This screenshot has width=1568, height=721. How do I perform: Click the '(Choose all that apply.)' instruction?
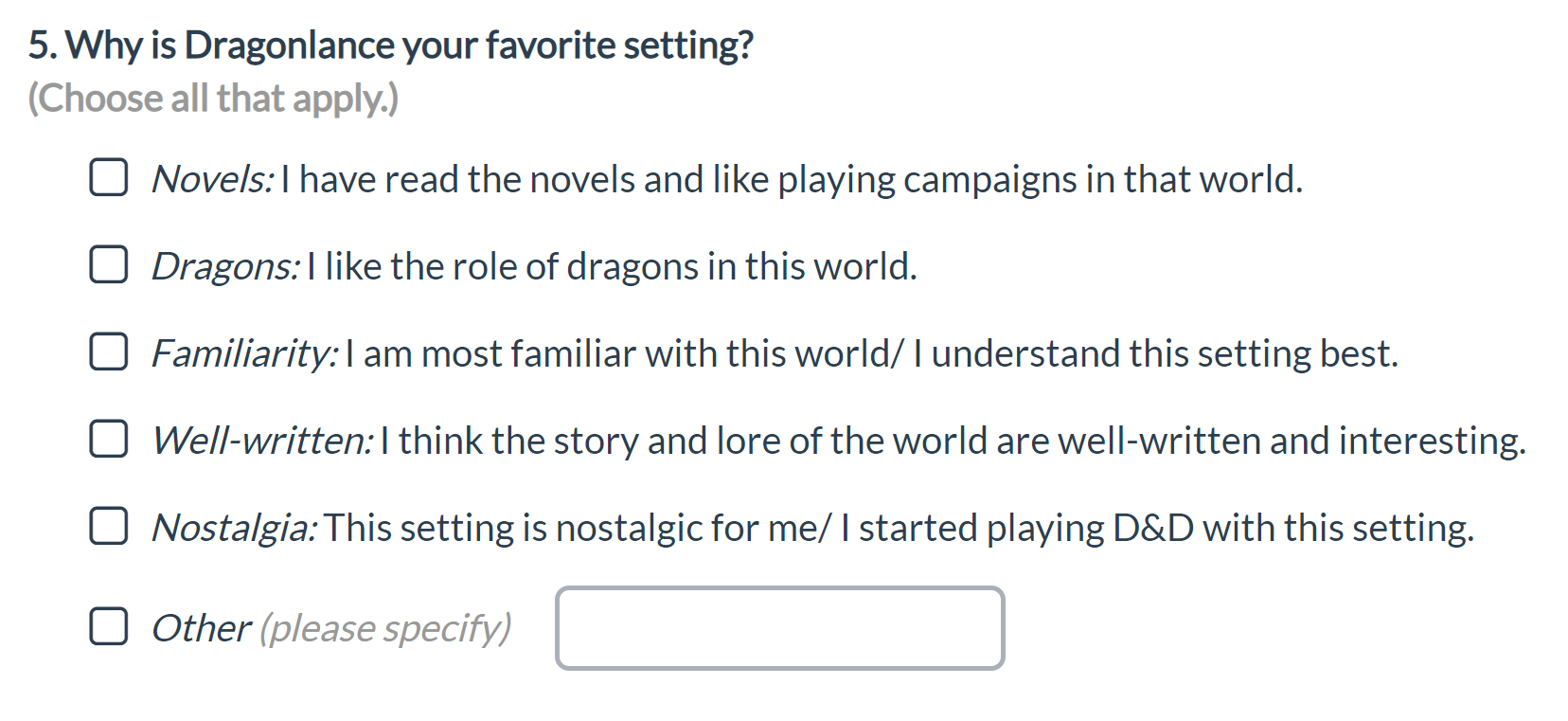tap(213, 98)
